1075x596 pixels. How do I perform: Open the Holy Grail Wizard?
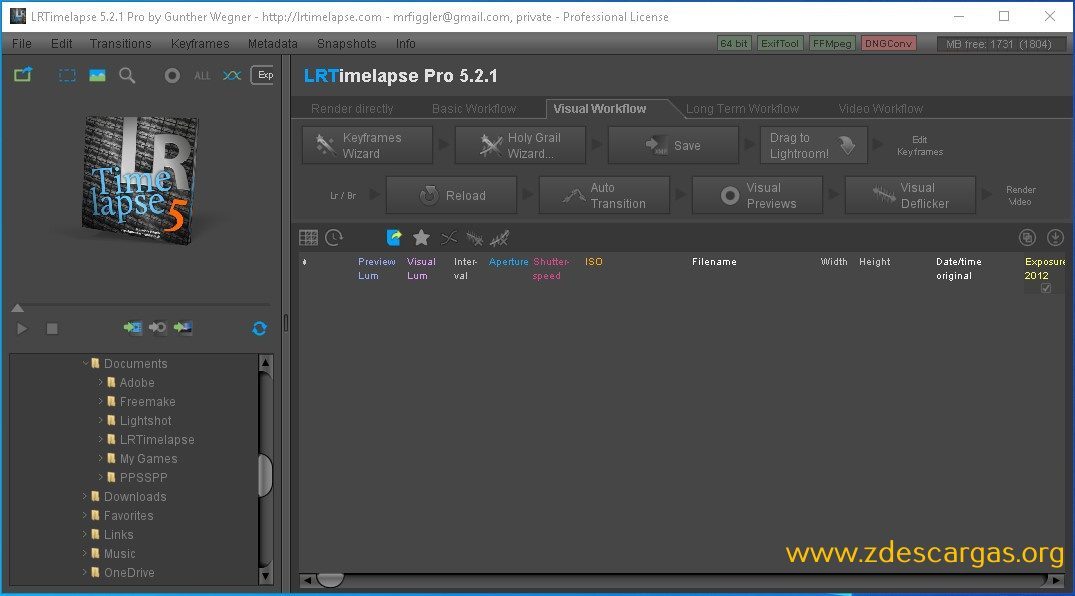tap(520, 145)
